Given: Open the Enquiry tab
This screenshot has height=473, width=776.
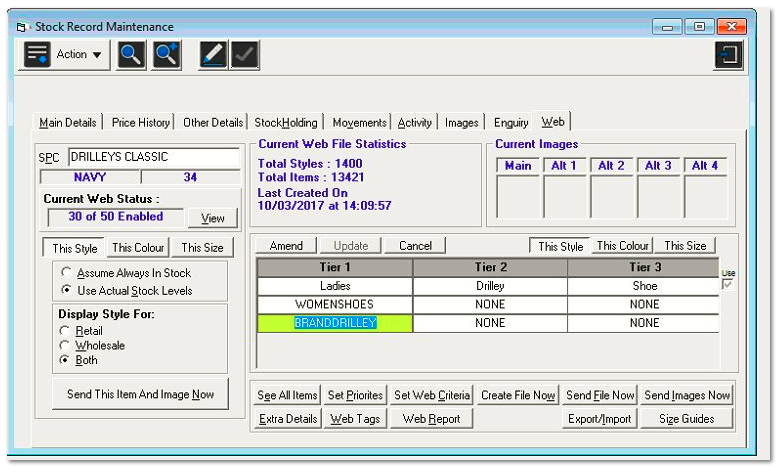Looking at the screenshot, I should (511, 122).
